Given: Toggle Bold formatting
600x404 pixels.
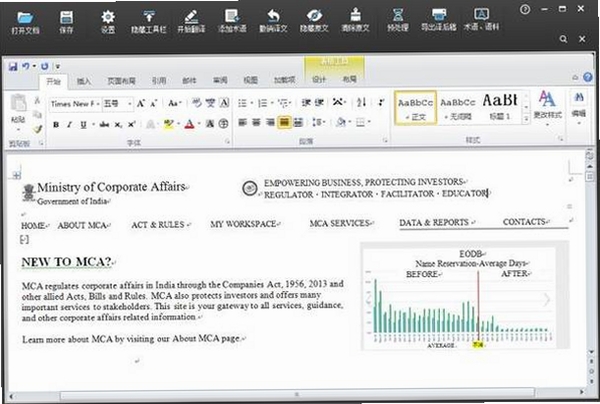Looking at the screenshot, I should [56, 125].
